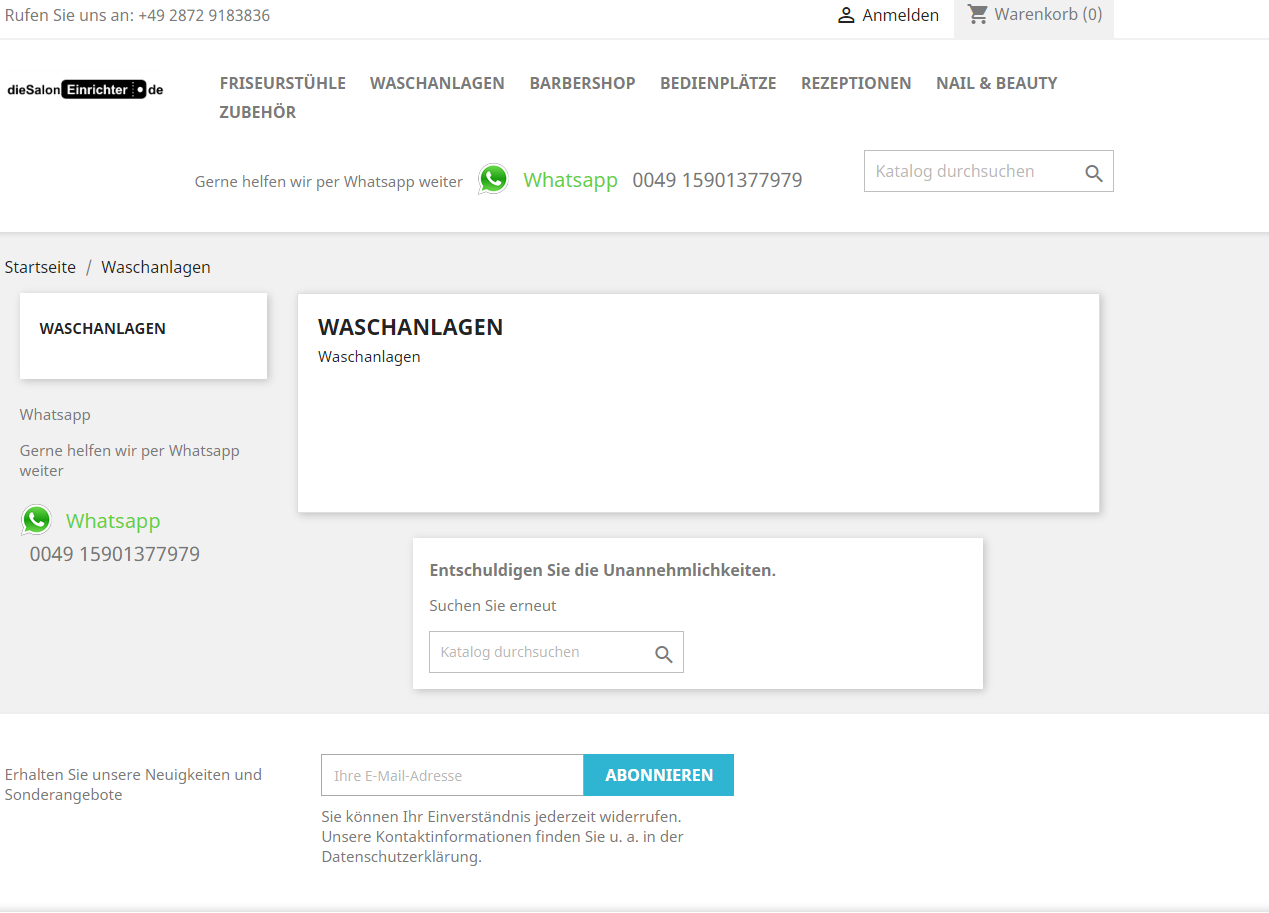The image size is (1269, 913).
Task: Click the green Whatsapp link in sidebar
Action: 113,521
